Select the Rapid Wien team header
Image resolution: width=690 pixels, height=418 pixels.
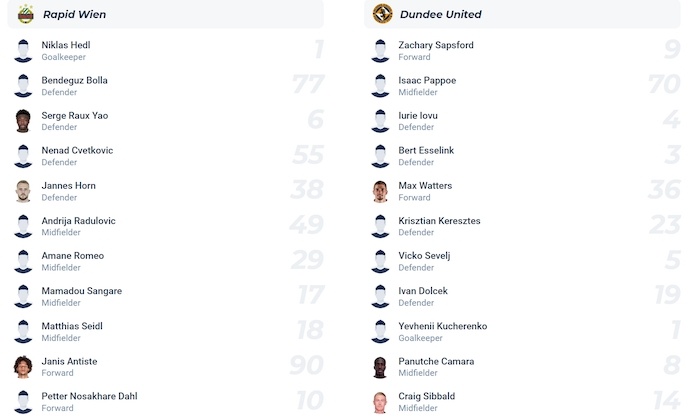74,14
